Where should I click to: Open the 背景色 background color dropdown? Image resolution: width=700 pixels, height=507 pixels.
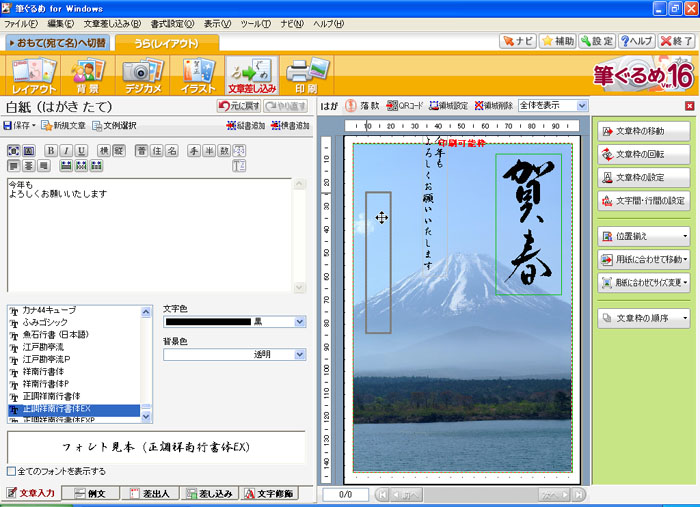pyautogui.click(x=300, y=354)
